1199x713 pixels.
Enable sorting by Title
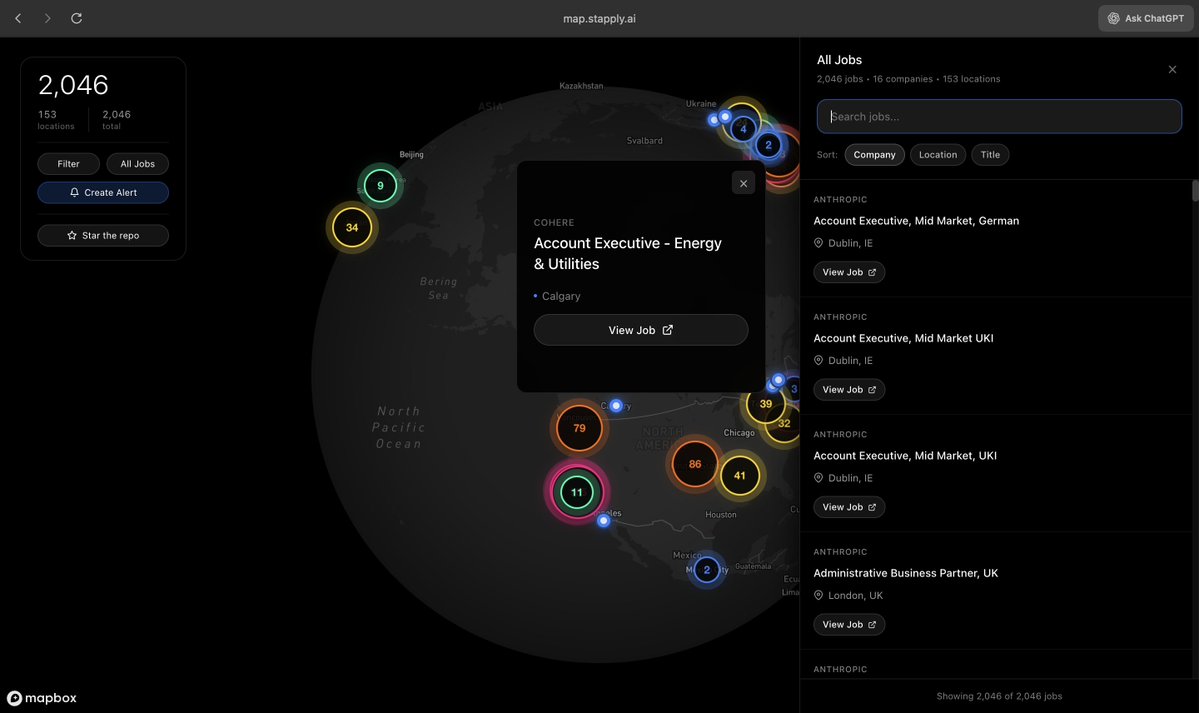coord(989,154)
